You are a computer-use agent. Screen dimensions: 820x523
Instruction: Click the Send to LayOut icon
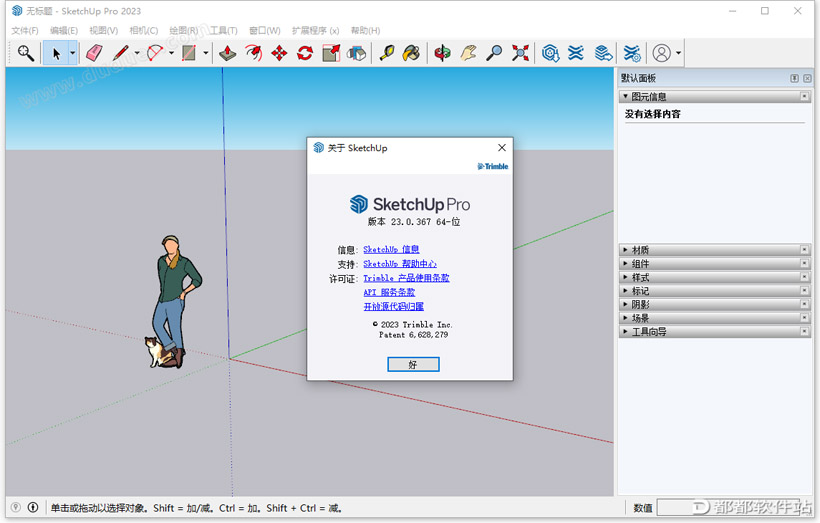(603, 53)
